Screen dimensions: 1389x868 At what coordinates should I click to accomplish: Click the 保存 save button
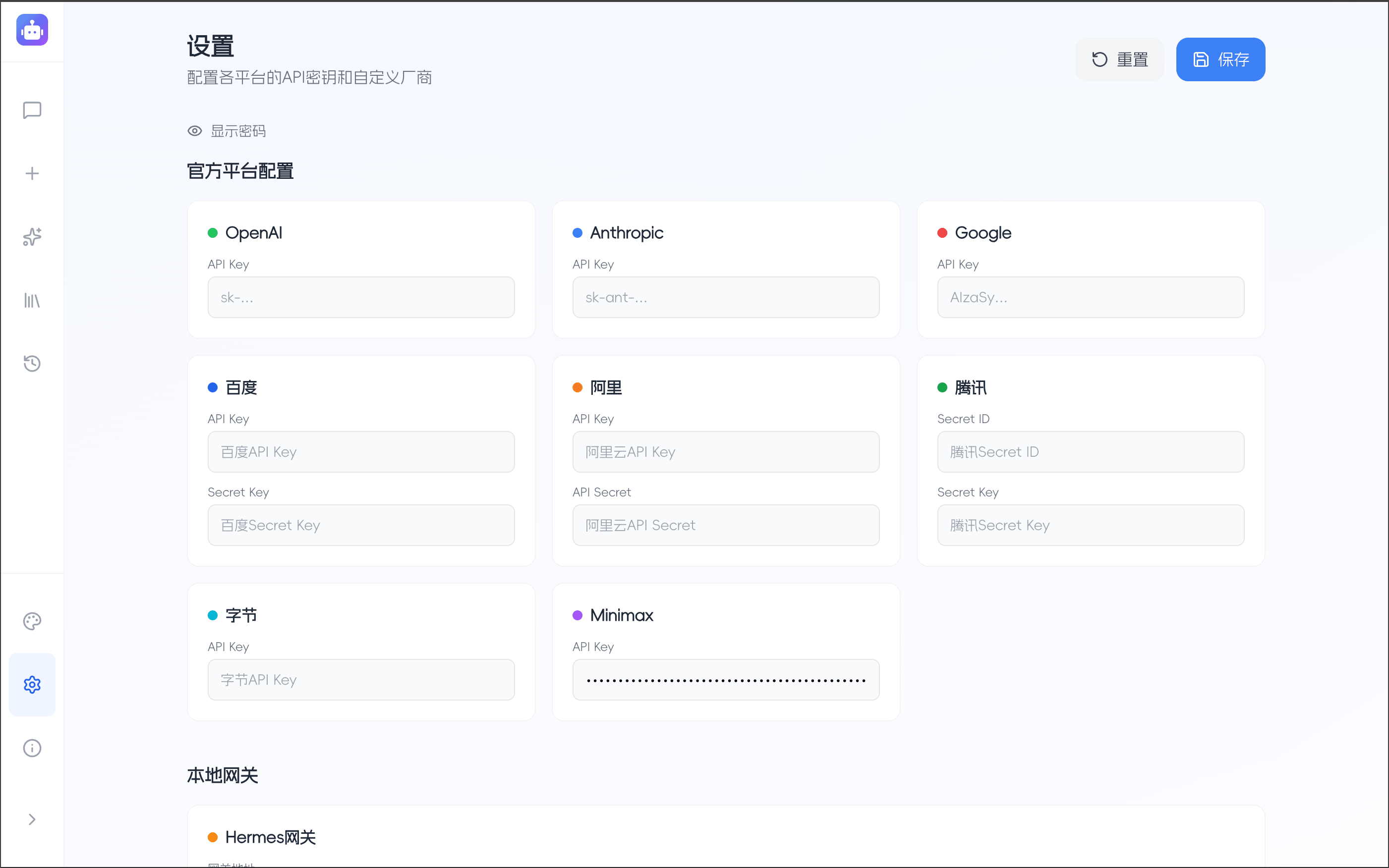(x=1220, y=60)
